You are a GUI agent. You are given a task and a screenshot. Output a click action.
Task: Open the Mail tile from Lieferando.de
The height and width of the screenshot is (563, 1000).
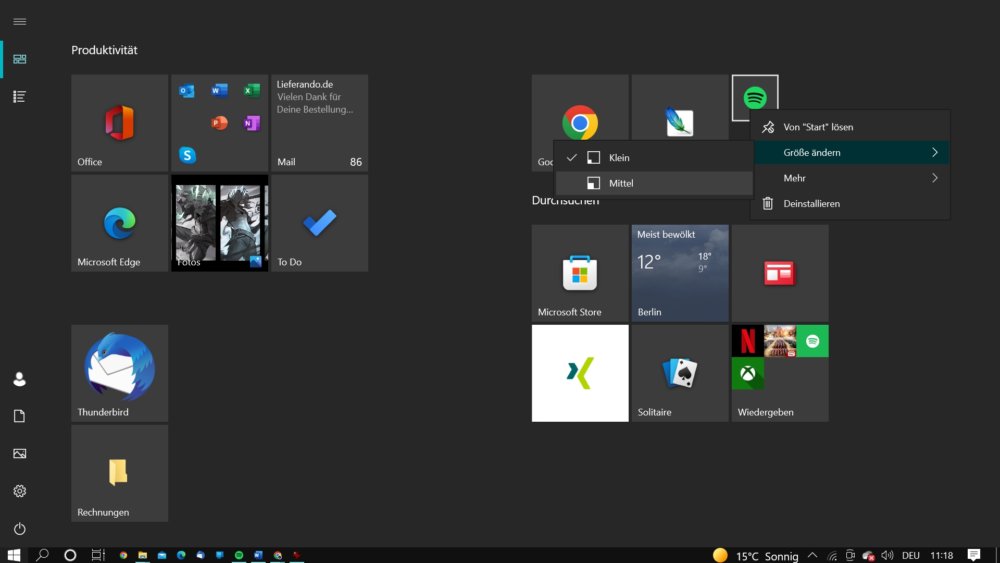pos(320,122)
